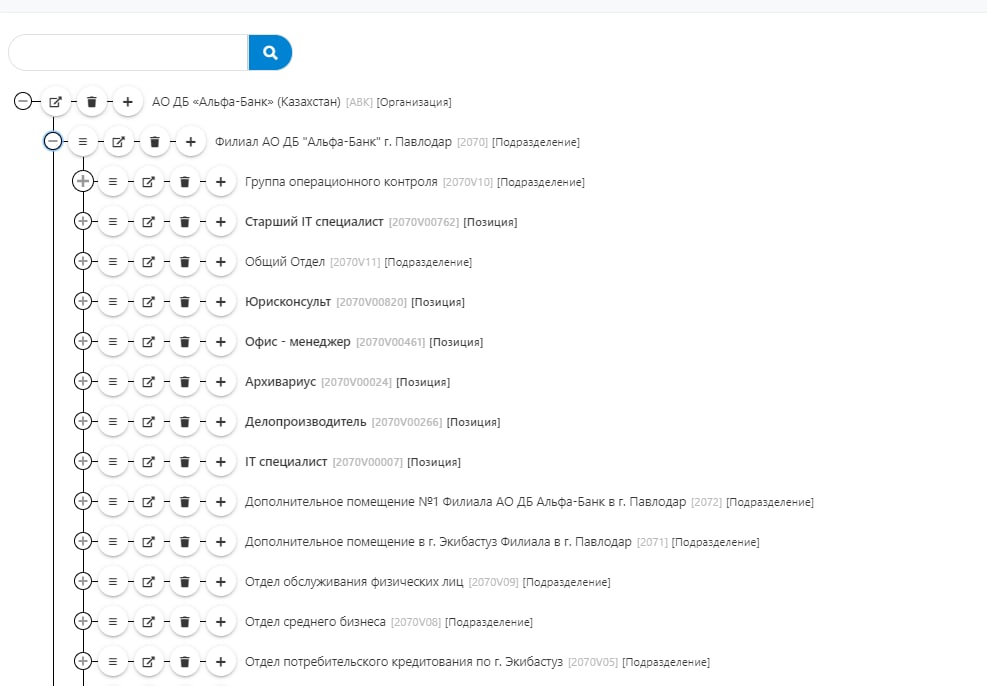This screenshot has height=686, width=987.
Task: Expand Юрисконсульт node
Action: coord(82,301)
